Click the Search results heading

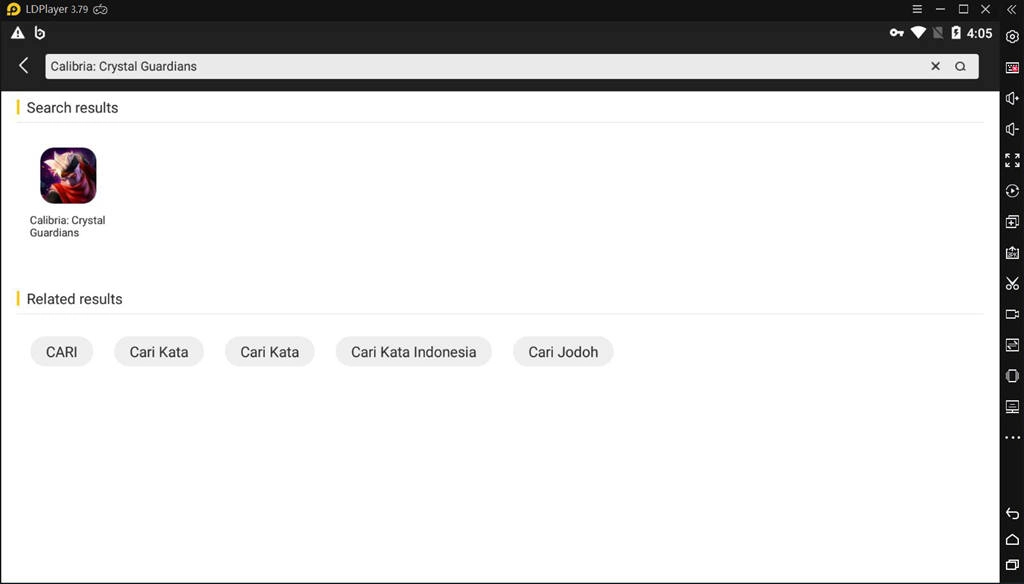(72, 108)
